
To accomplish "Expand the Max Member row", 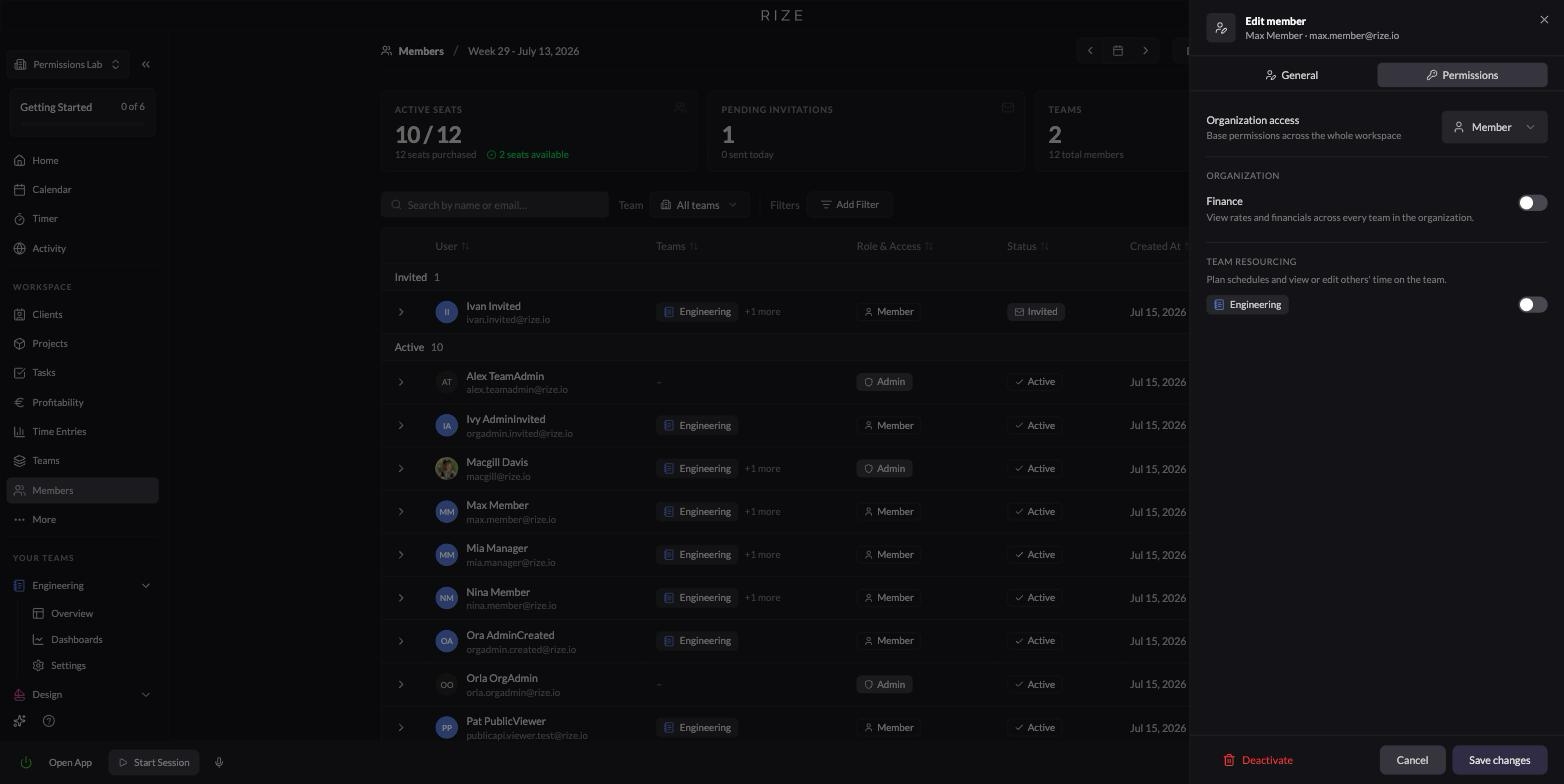I will pyautogui.click(x=401, y=512).
